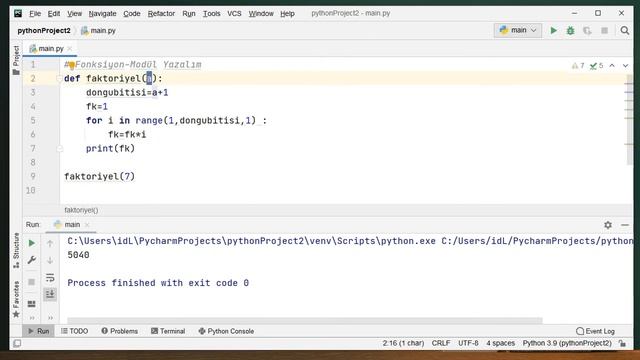The width and height of the screenshot is (640, 360).
Task: Open the main run configuration dropdown
Action: 518,30
